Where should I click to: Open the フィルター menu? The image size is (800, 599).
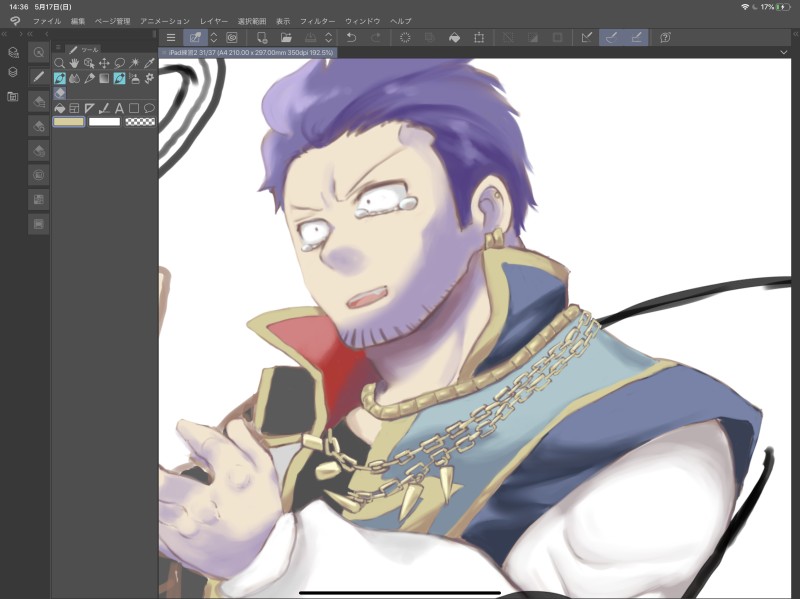[317, 21]
